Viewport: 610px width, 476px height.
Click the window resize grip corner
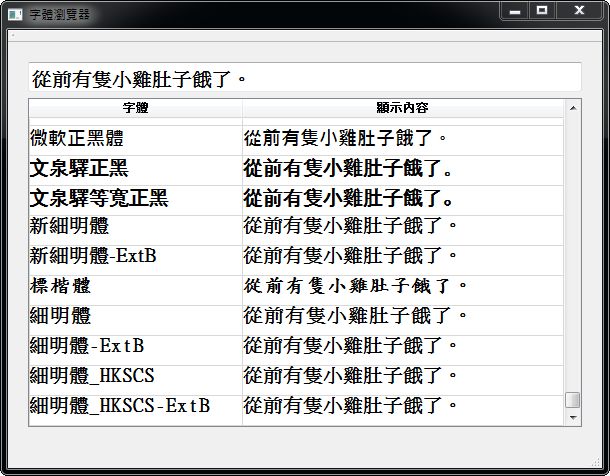click(x=596, y=462)
